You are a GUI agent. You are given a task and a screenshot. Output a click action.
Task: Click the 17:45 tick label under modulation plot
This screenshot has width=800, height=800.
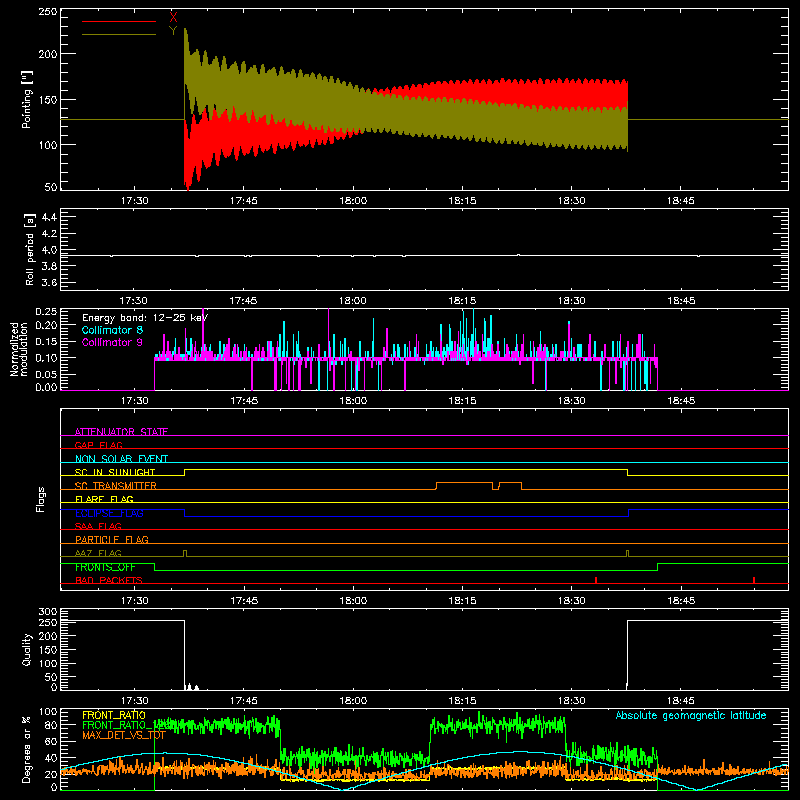pos(244,401)
